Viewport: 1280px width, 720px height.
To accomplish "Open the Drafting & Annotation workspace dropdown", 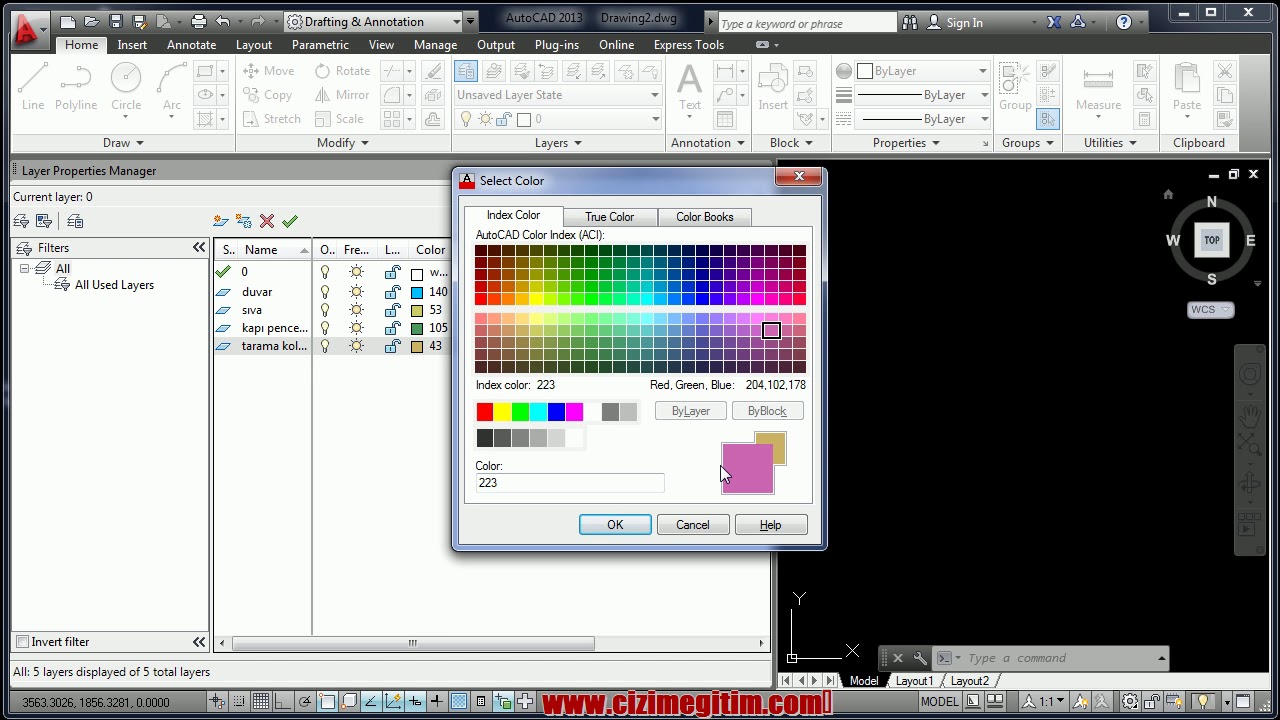I will click(373, 21).
